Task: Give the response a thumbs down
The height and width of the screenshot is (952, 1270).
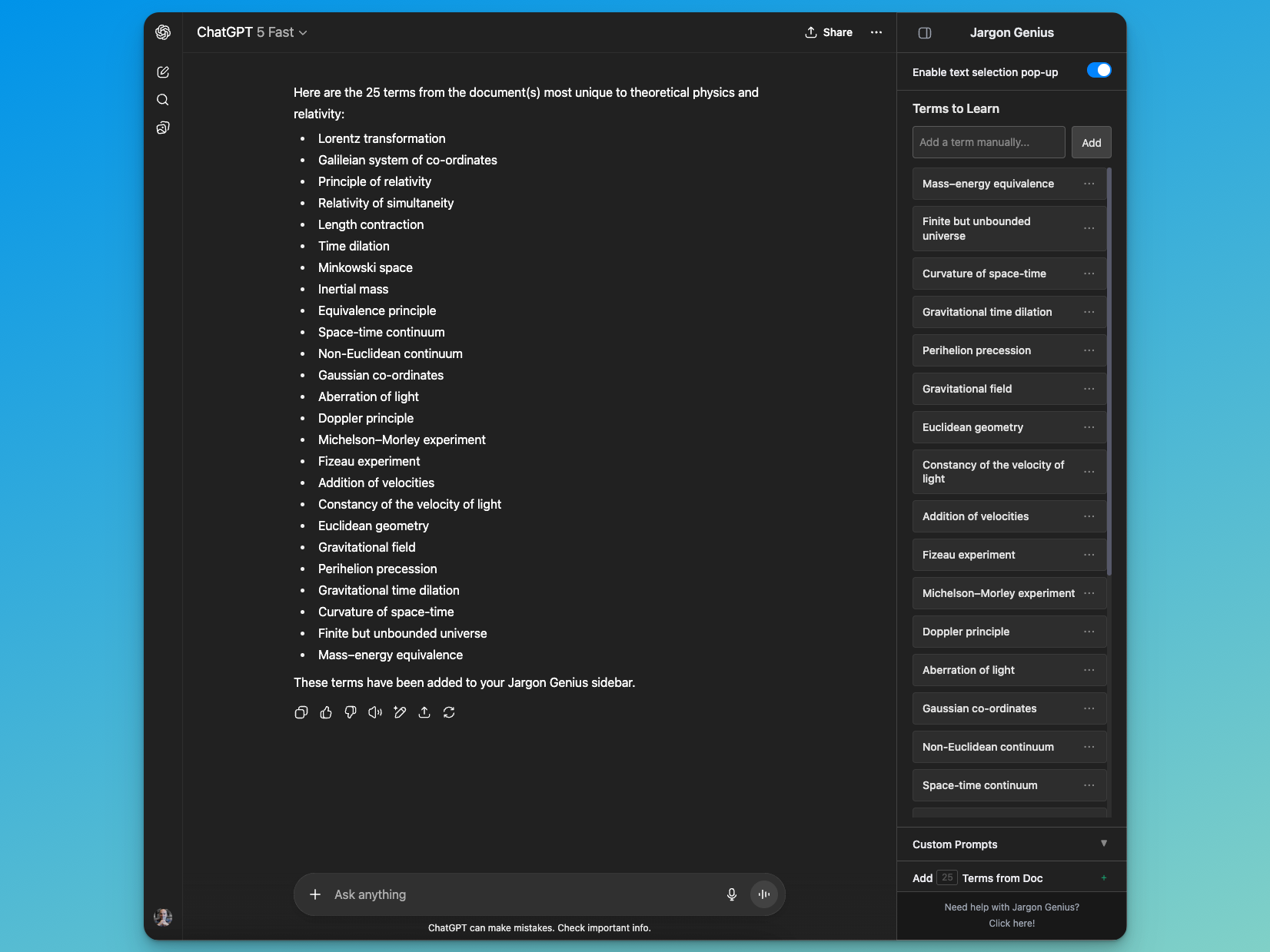Action: (351, 712)
